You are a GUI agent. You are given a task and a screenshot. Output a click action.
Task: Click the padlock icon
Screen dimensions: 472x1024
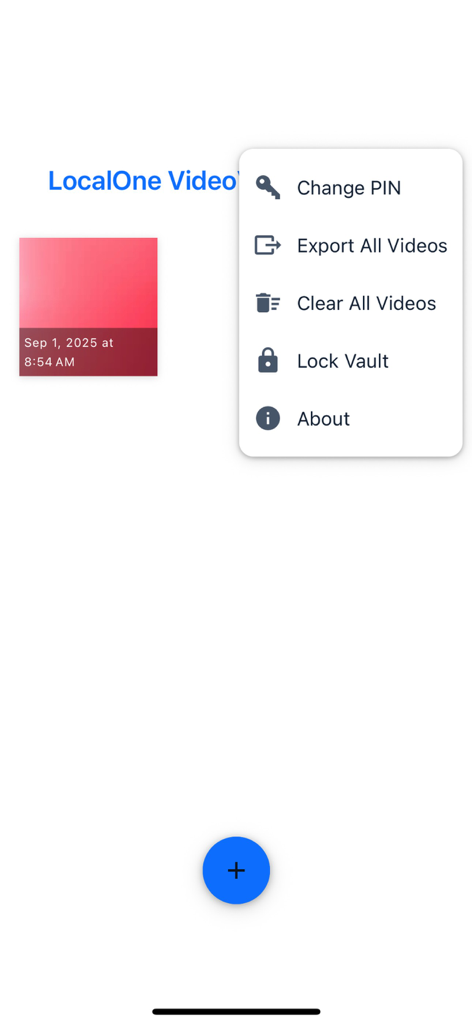[x=268, y=360]
